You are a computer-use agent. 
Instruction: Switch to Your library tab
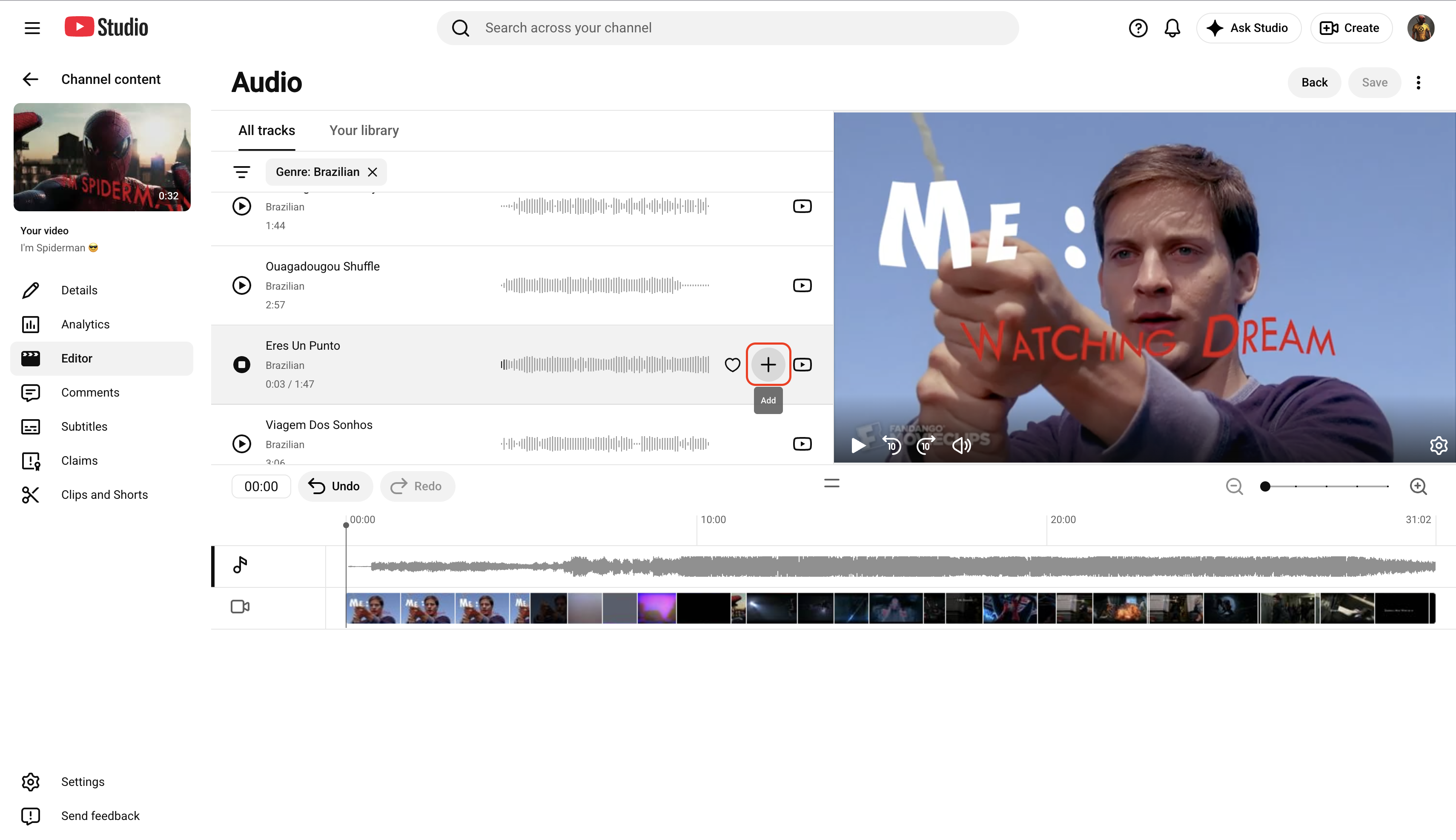click(364, 130)
